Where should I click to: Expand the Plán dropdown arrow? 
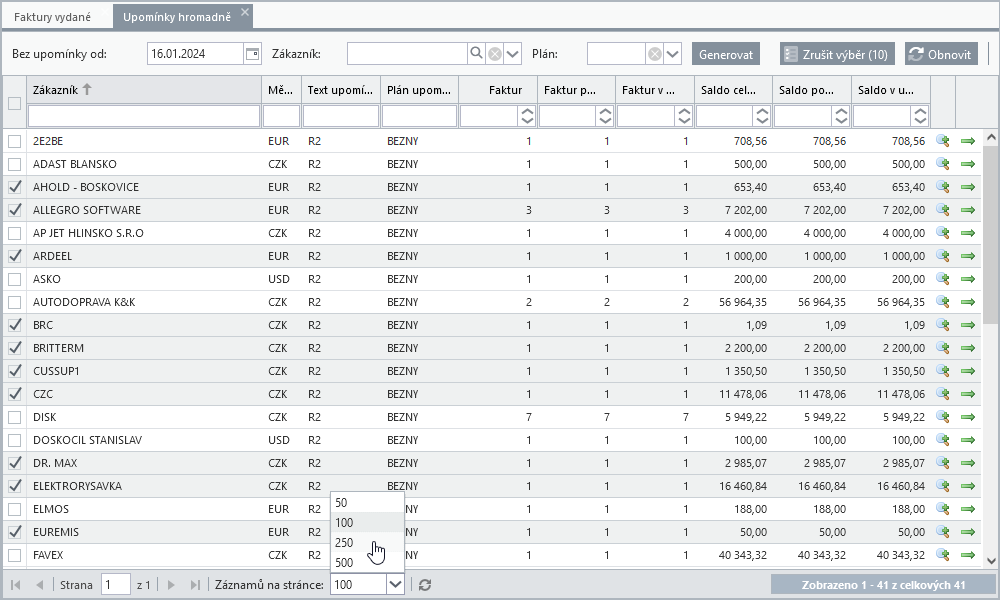673,54
